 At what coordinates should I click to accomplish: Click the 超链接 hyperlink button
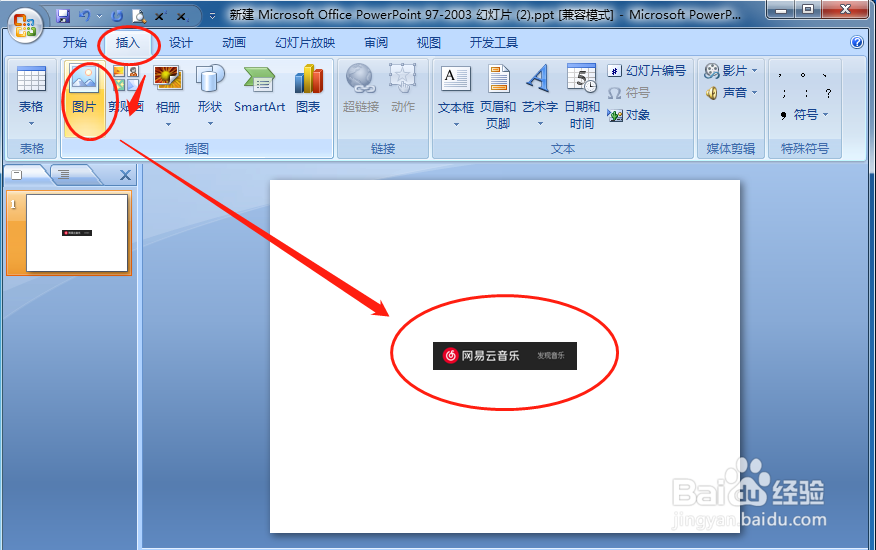click(x=361, y=89)
